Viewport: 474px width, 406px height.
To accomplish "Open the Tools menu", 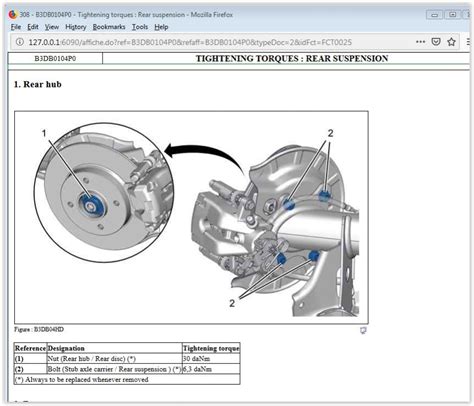I will coord(140,27).
